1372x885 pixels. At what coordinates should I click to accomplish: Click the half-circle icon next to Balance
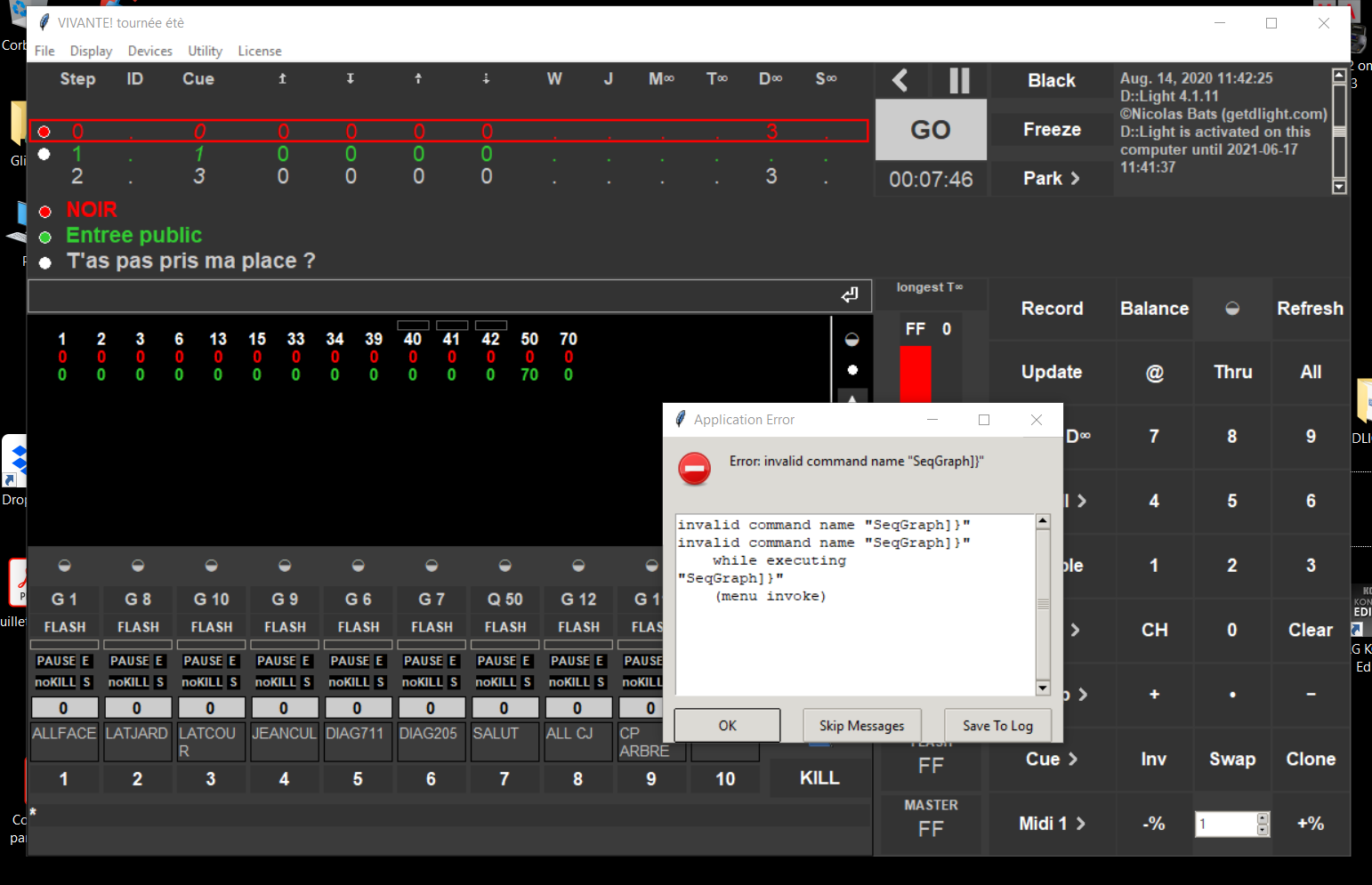tap(1232, 309)
